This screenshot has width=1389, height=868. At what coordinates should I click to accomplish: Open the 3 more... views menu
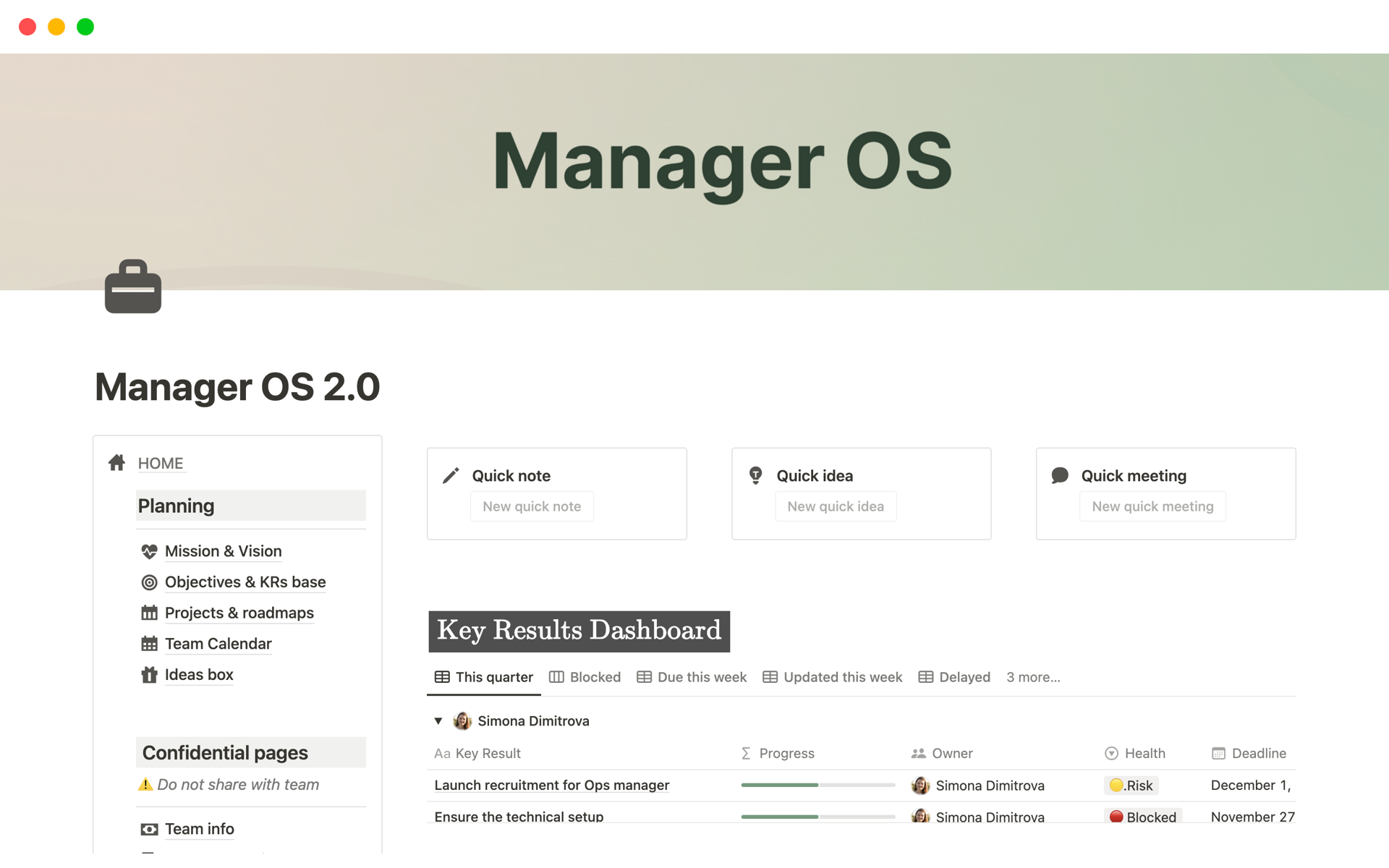coord(1033,677)
